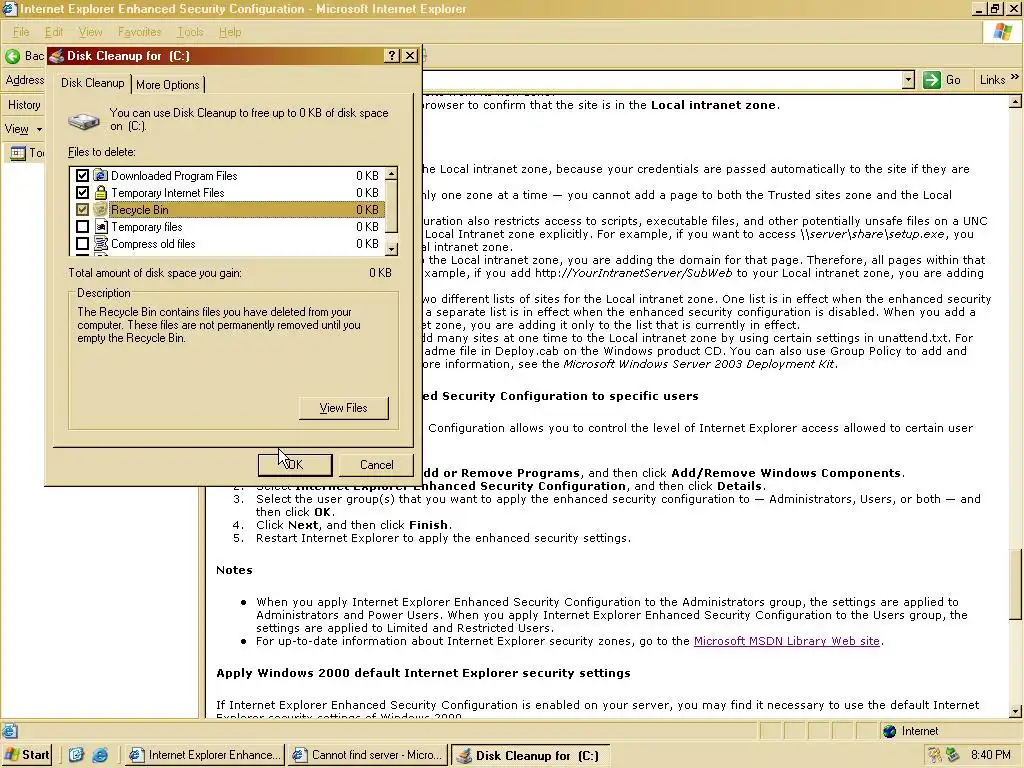Screen dimensions: 1024x768
Task: Switch to Cannot find server taskbar button
Action: pos(368,756)
